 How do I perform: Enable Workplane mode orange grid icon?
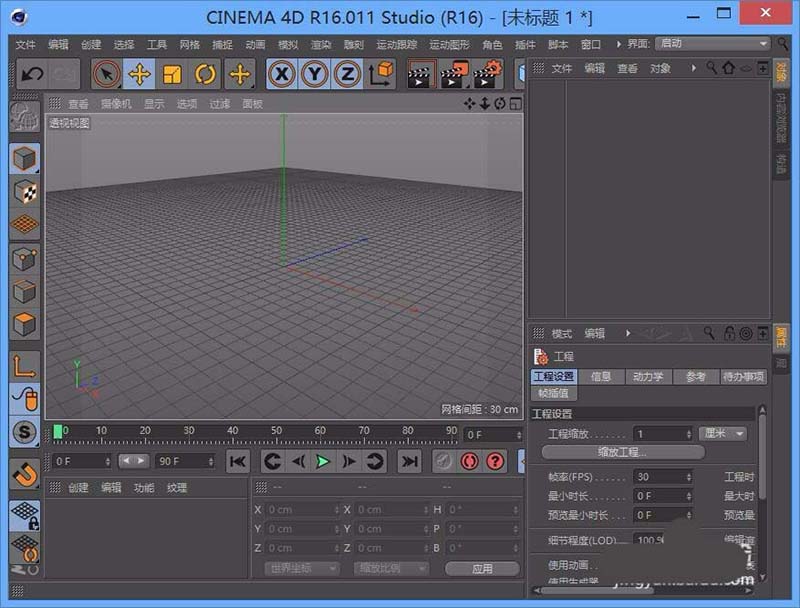[24, 224]
